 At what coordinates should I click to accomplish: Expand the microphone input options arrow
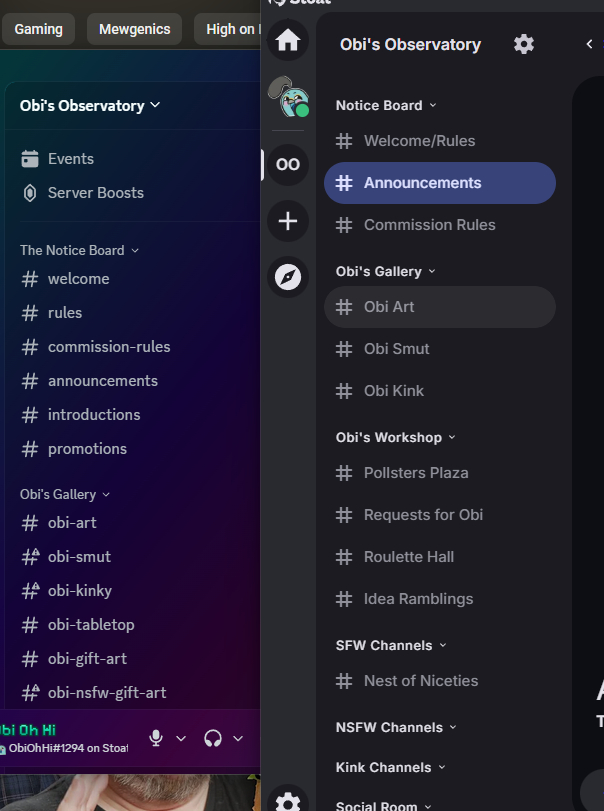(181, 738)
